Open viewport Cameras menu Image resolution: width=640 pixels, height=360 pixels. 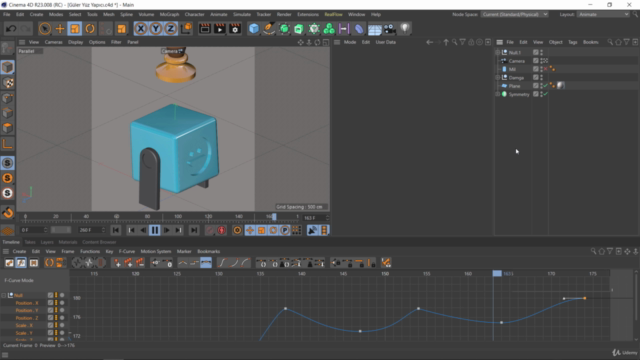pos(53,42)
